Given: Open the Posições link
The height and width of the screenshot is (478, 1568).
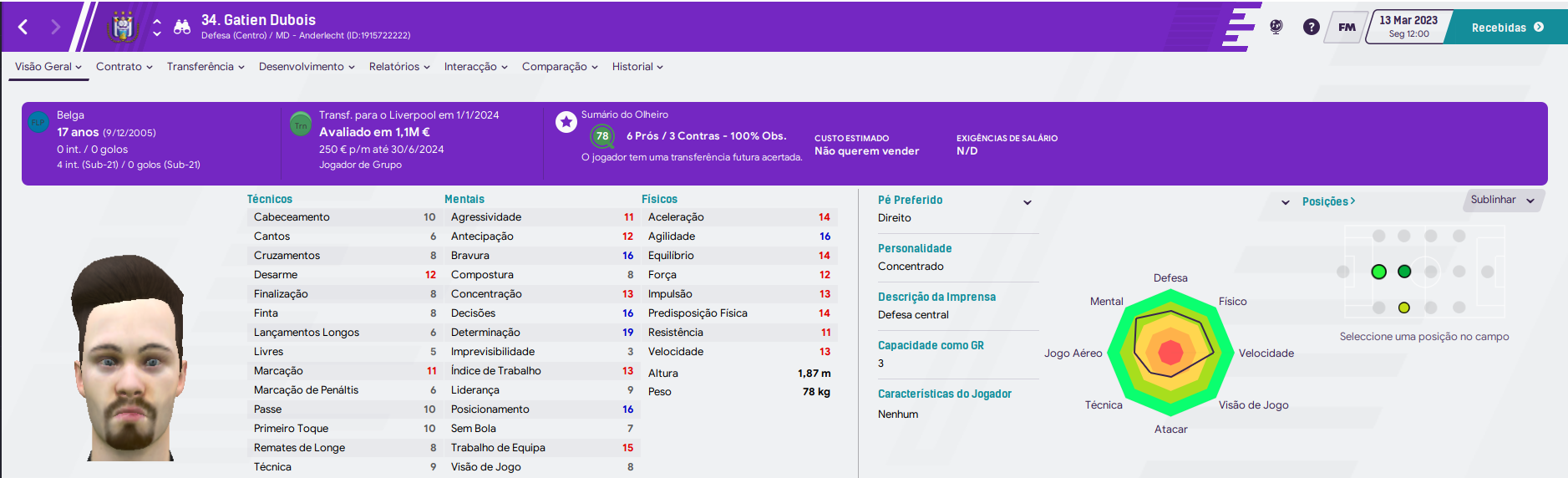Looking at the screenshot, I should 1328,201.
